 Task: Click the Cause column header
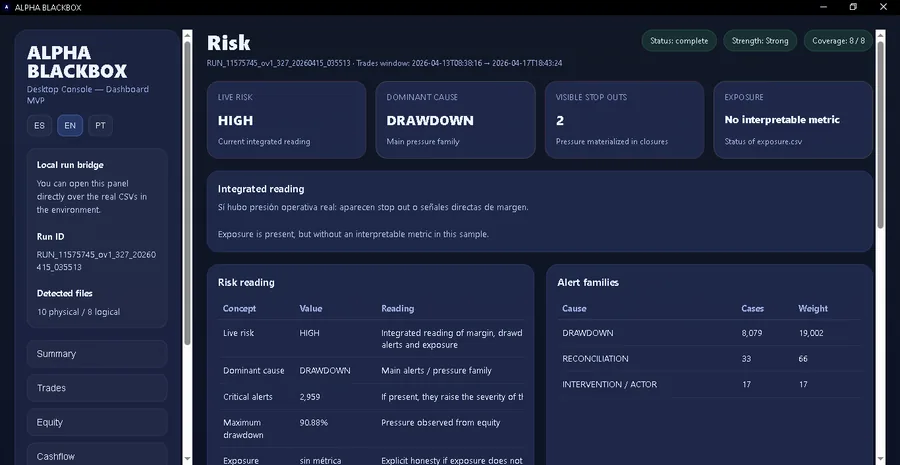pos(574,309)
